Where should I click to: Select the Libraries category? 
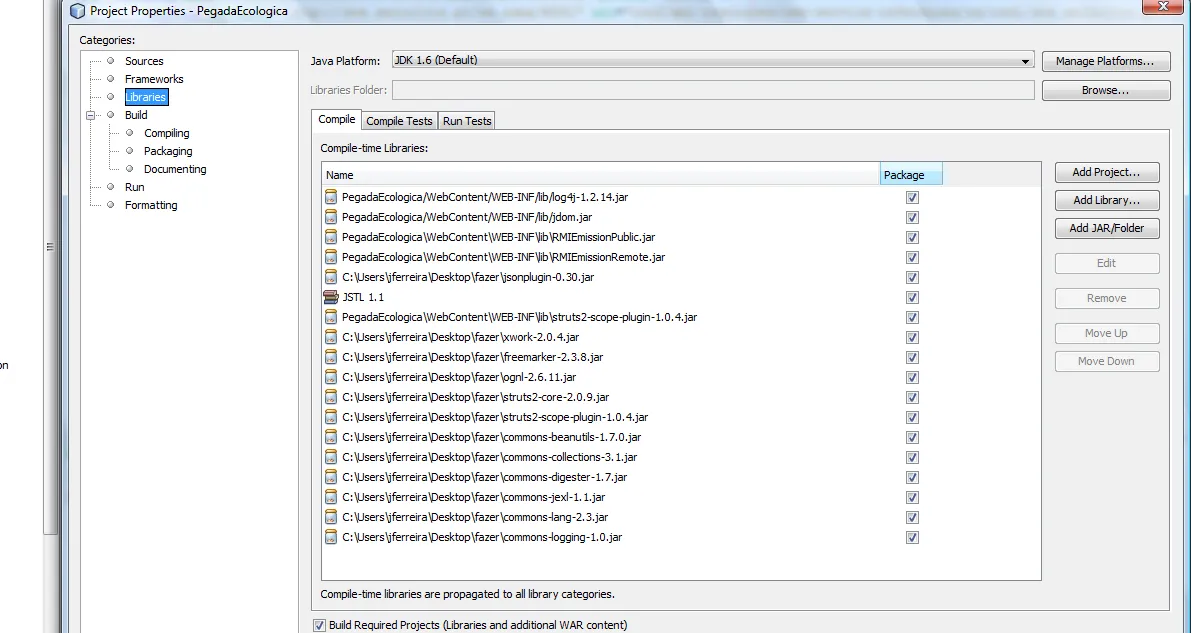pyautogui.click(x=146, y=97)
